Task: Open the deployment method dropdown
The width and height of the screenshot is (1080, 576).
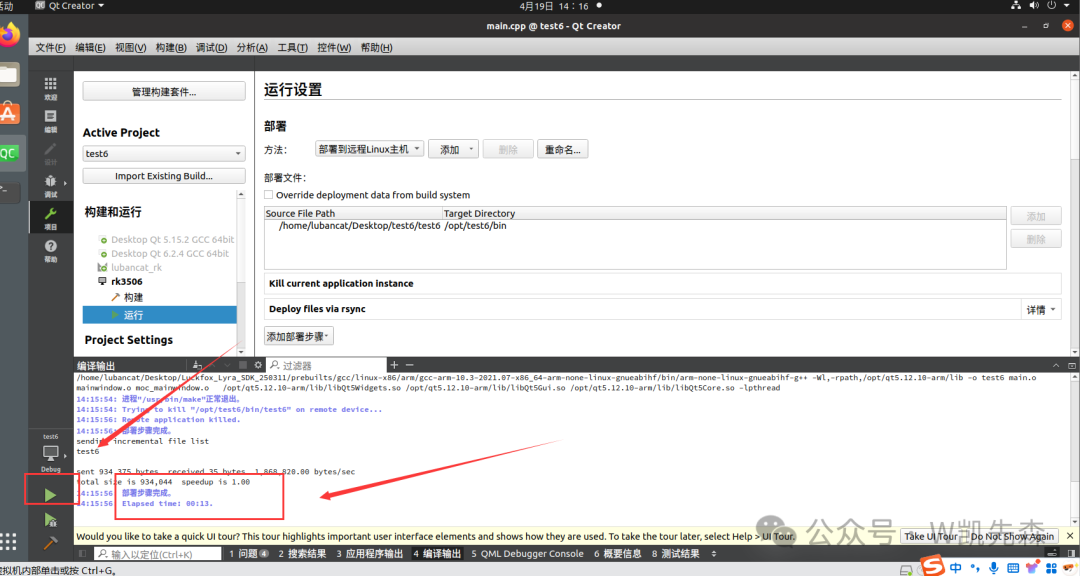Action: pos(369,149)
